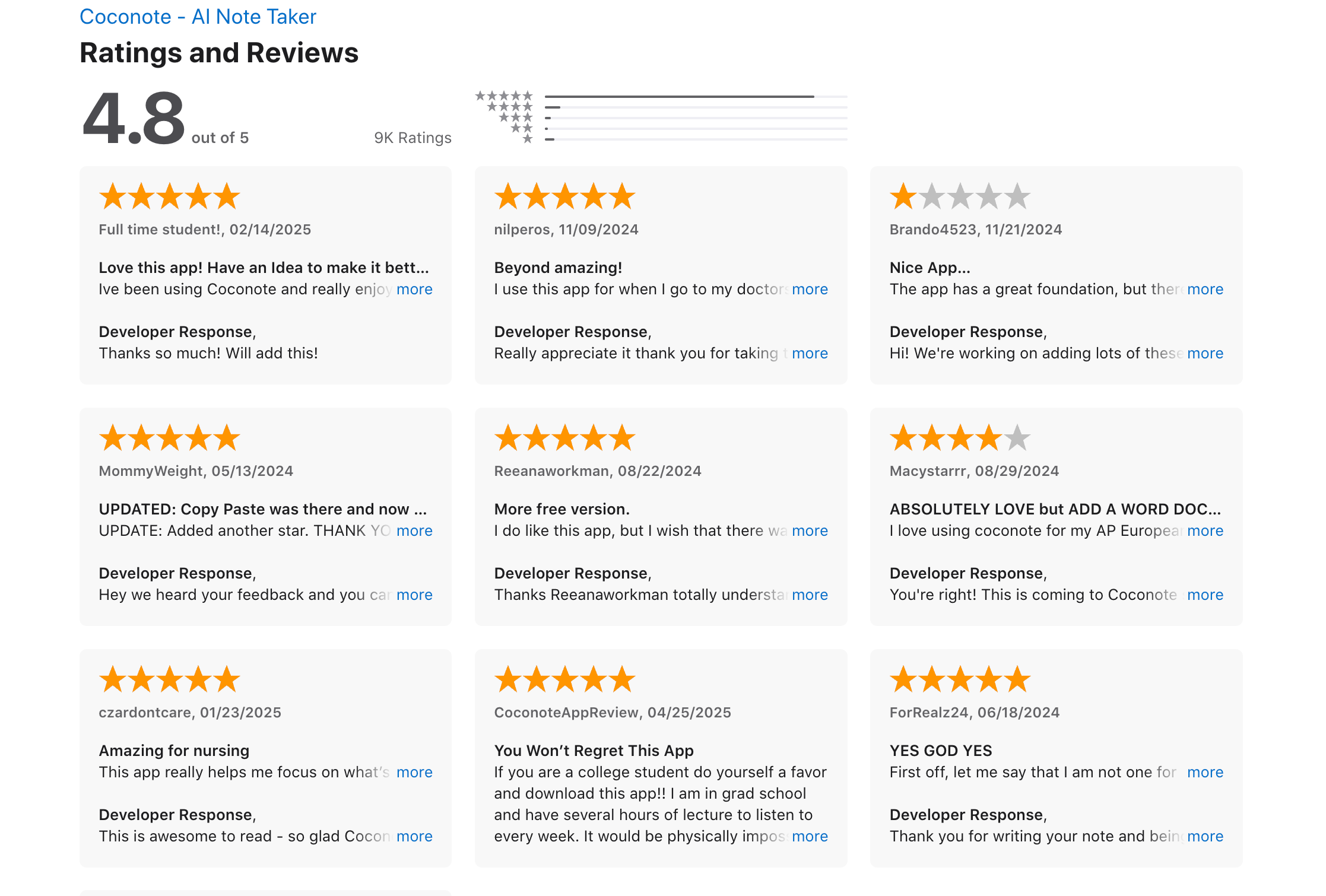
Task: Click the five-star rating on nilperos review
Action: (564, 196)
